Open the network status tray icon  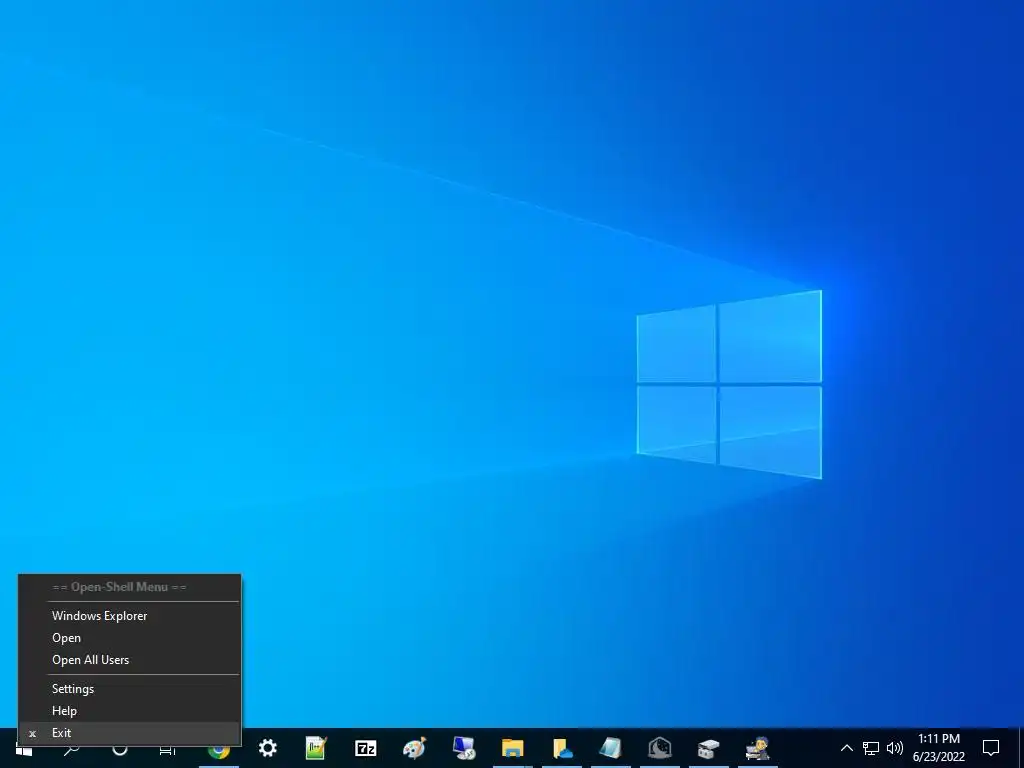(871, 748)
